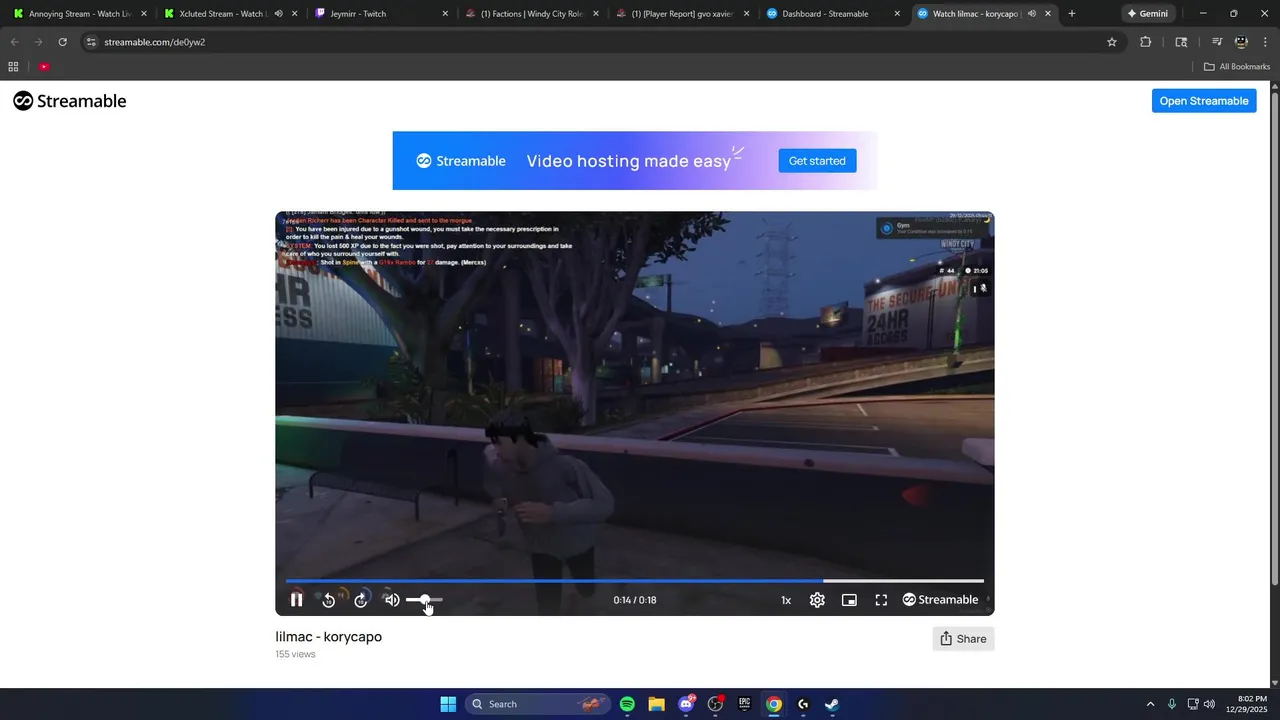
Task: Switch to the Annoying Stream tab
Action: [80, 14]
